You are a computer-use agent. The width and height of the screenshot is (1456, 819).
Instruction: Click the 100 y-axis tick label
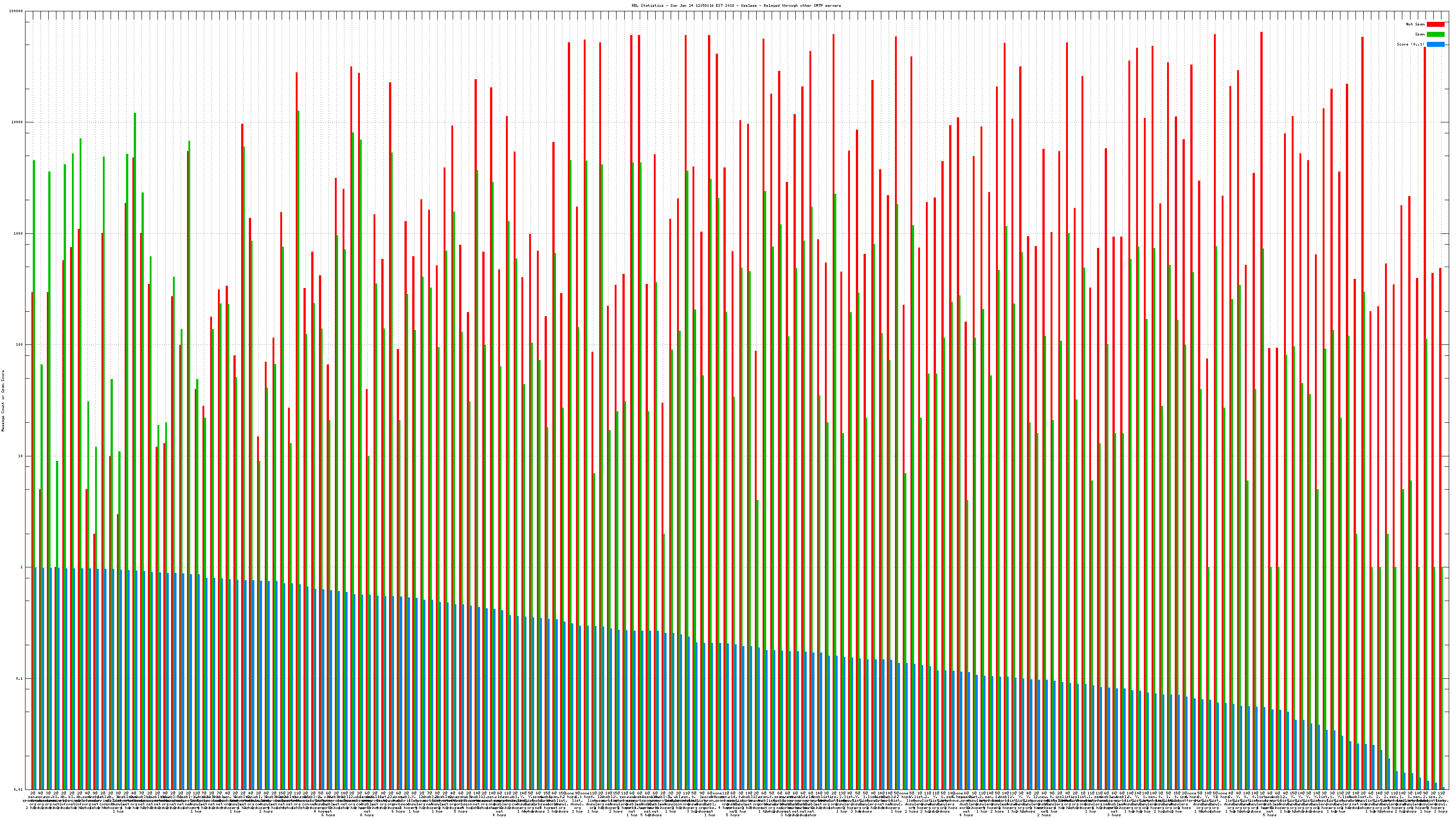click(x=20, y=345)
